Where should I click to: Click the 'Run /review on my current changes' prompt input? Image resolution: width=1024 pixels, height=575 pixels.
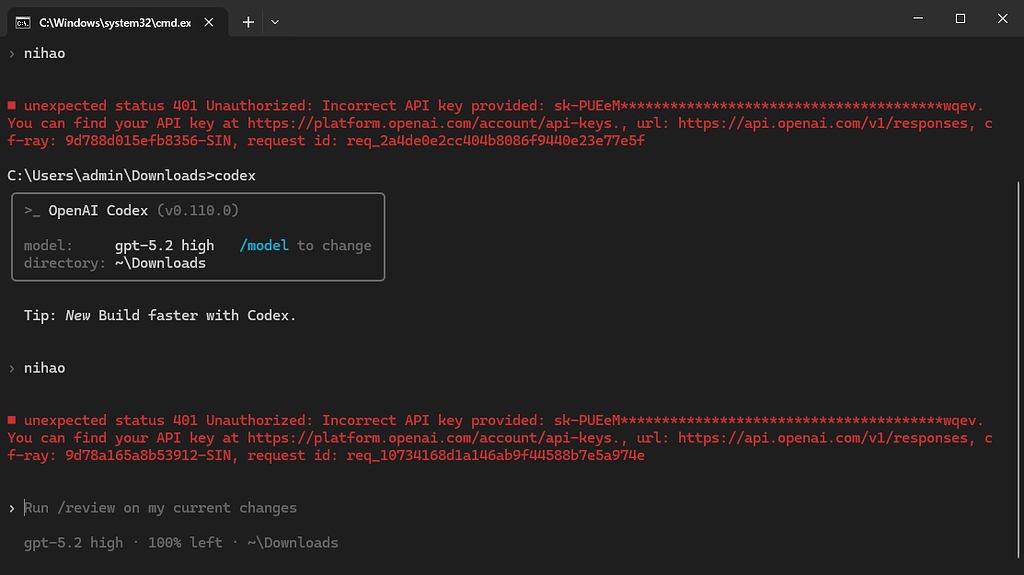click(x=161, y=508)
